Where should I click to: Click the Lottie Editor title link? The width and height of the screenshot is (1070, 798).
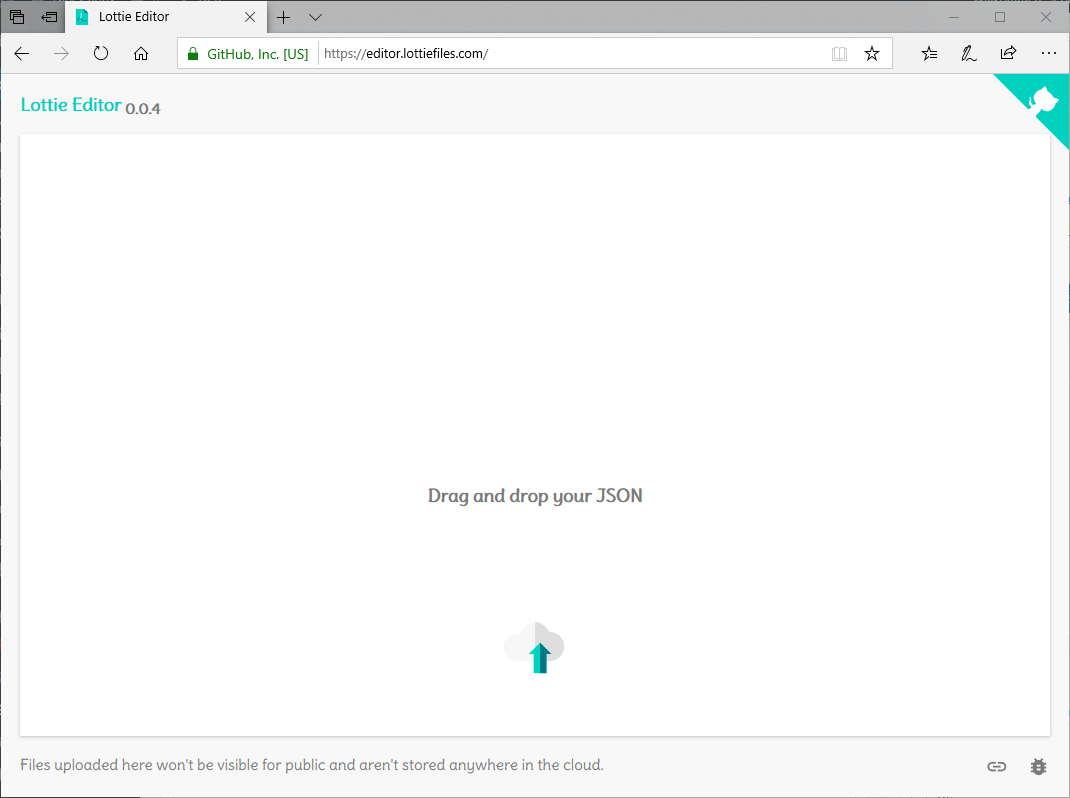tap(71, 105)
